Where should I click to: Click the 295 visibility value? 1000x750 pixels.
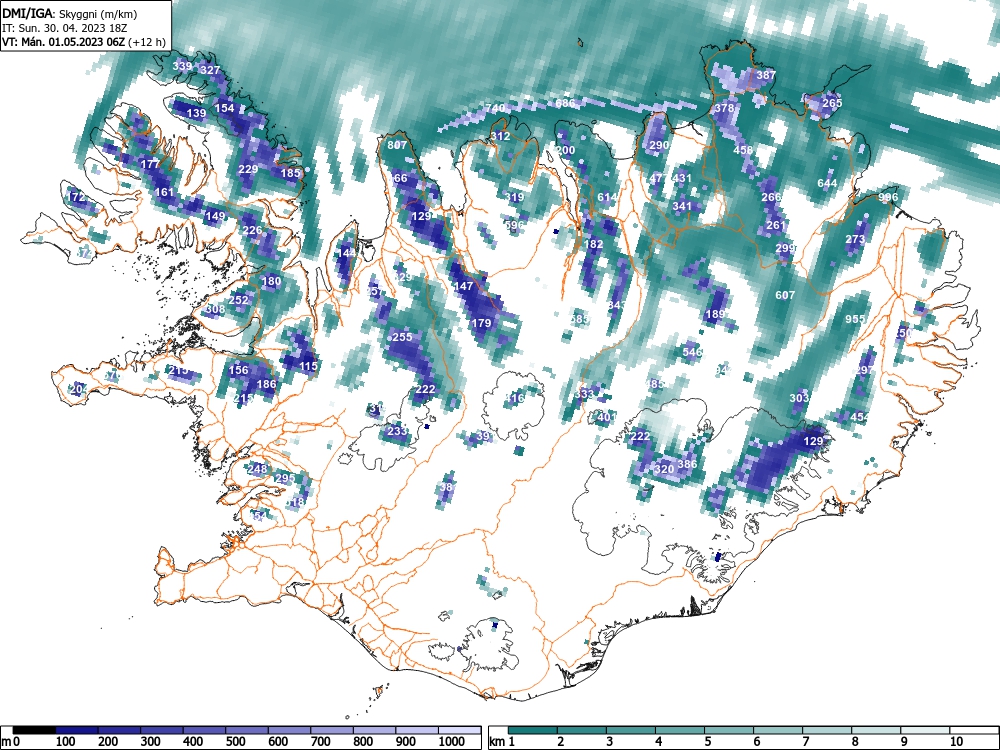285,478
